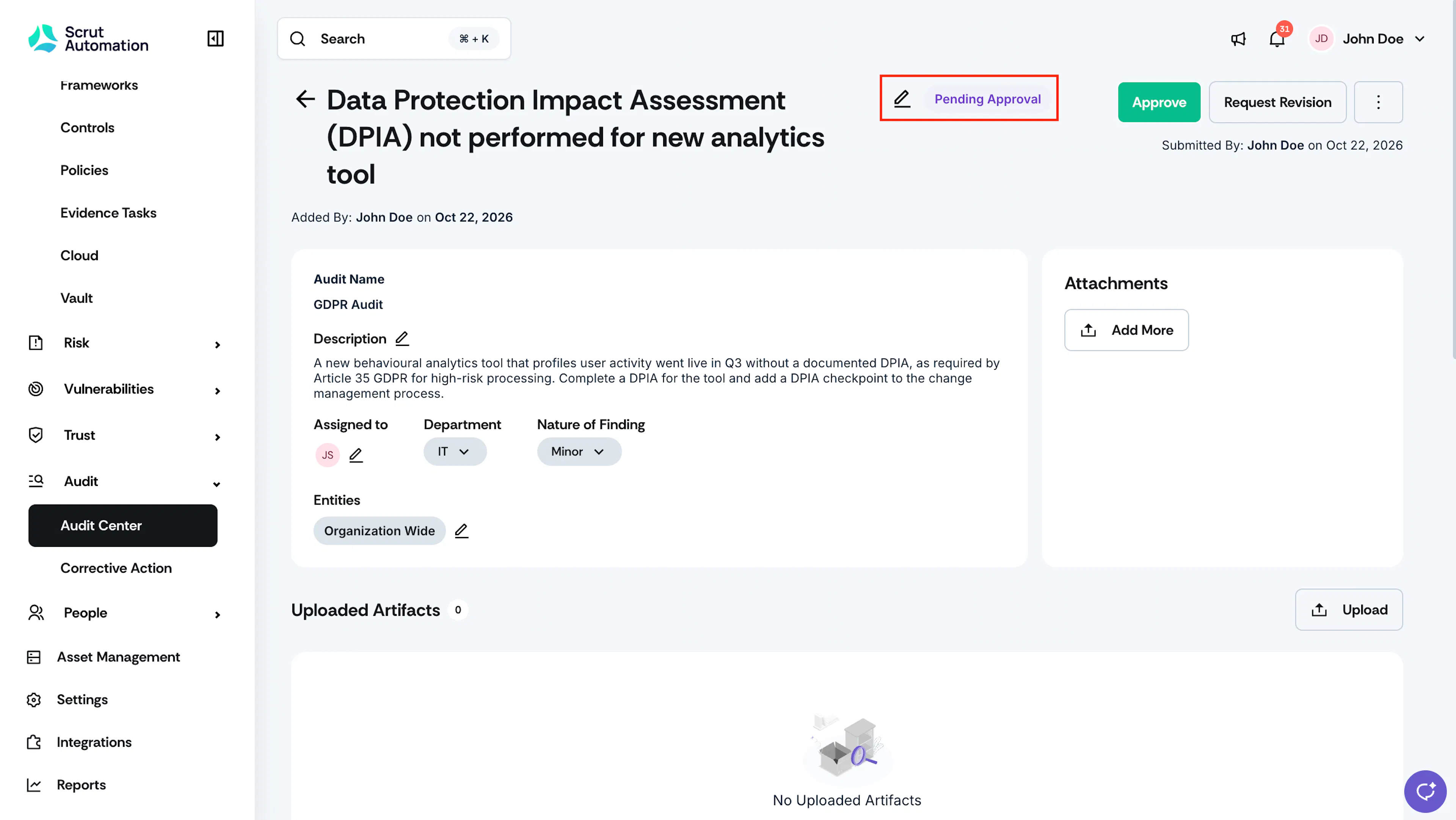Open Evidence Tasks in the sidebar

(x=108, y=213)
